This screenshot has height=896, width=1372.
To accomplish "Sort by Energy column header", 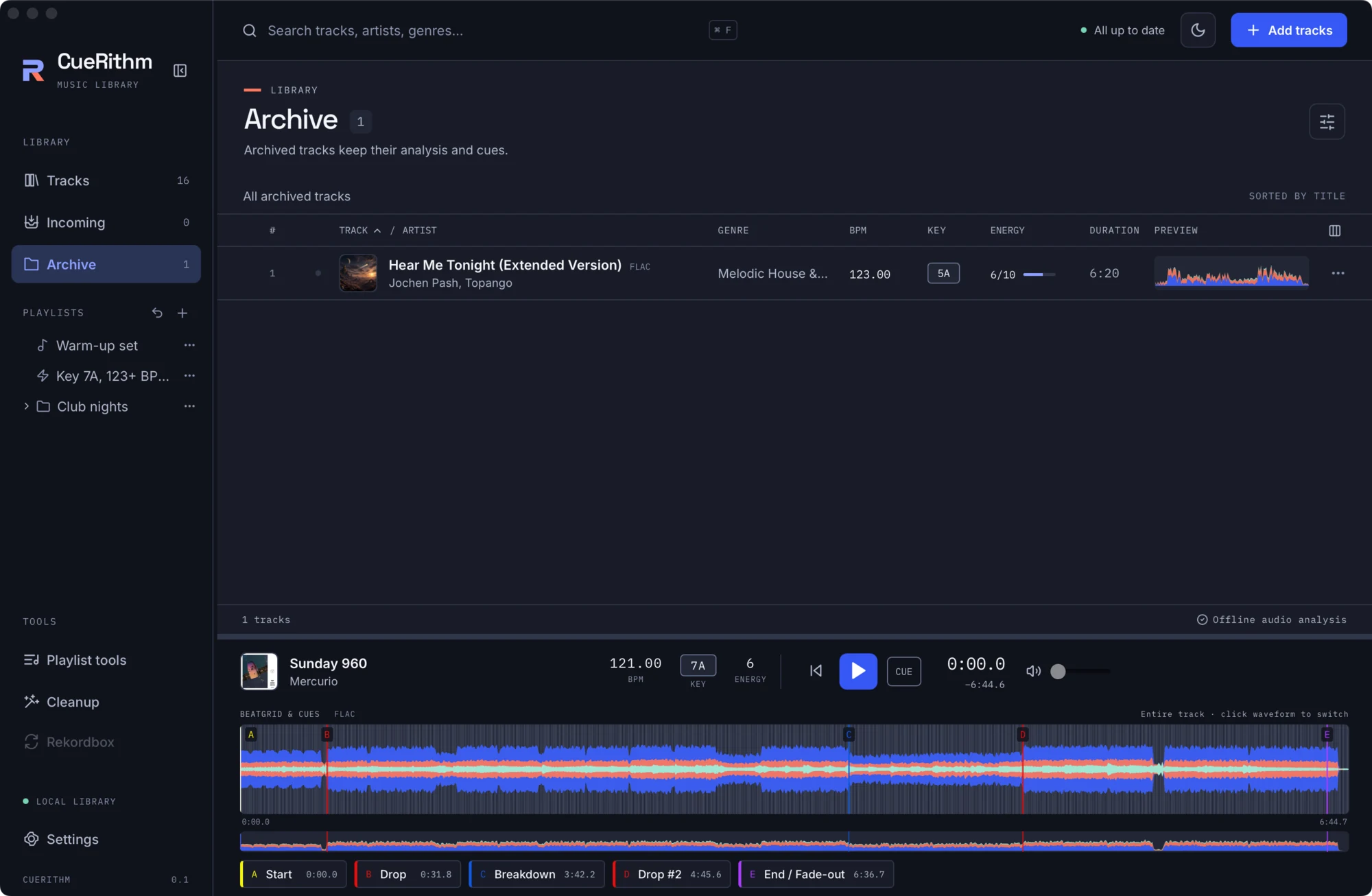I will point(1007,231).
